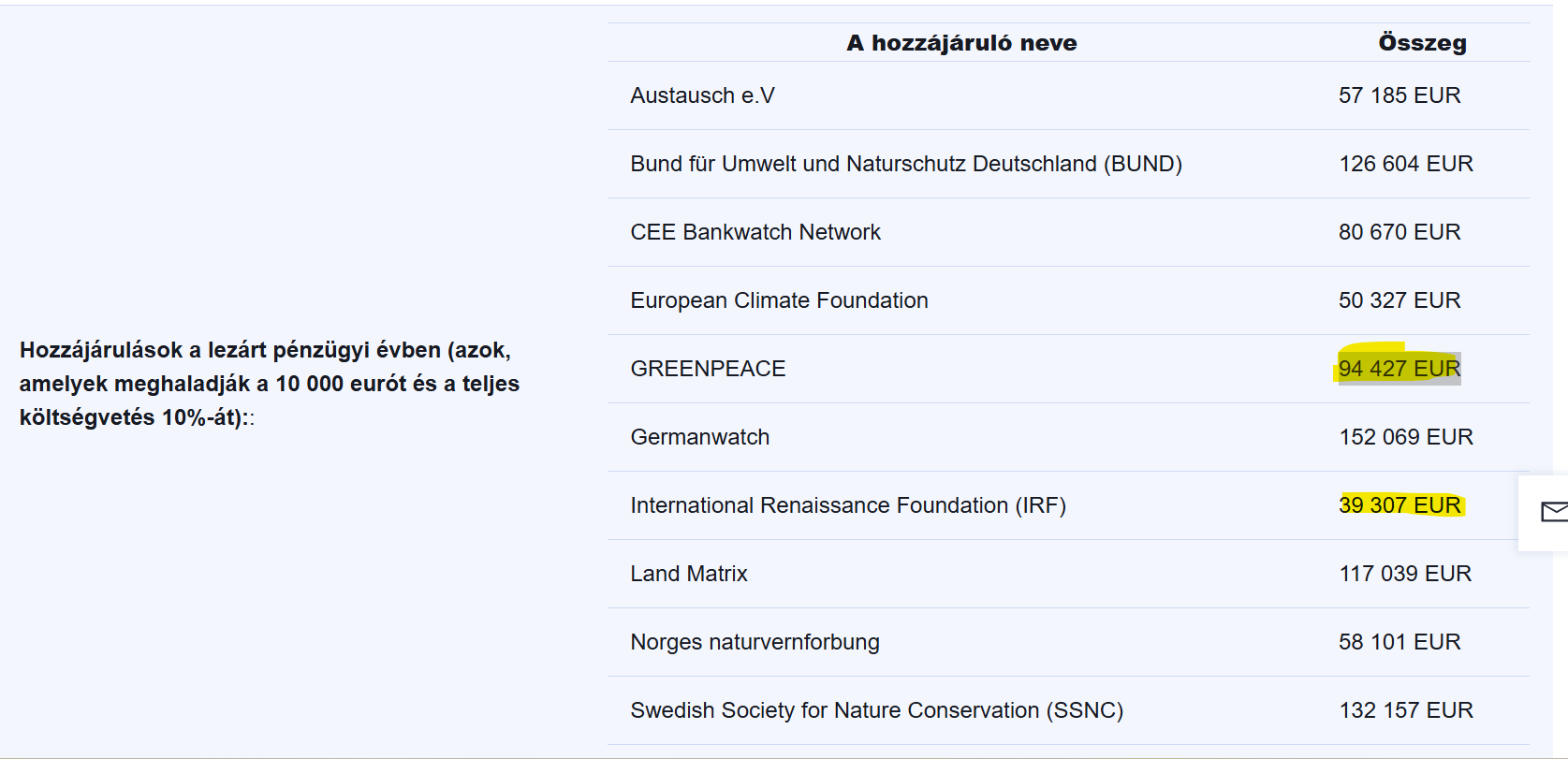1568x759 pixels.
Task: Click the 'A hozzájáruló neve' column header
Action: coord(961,43)
